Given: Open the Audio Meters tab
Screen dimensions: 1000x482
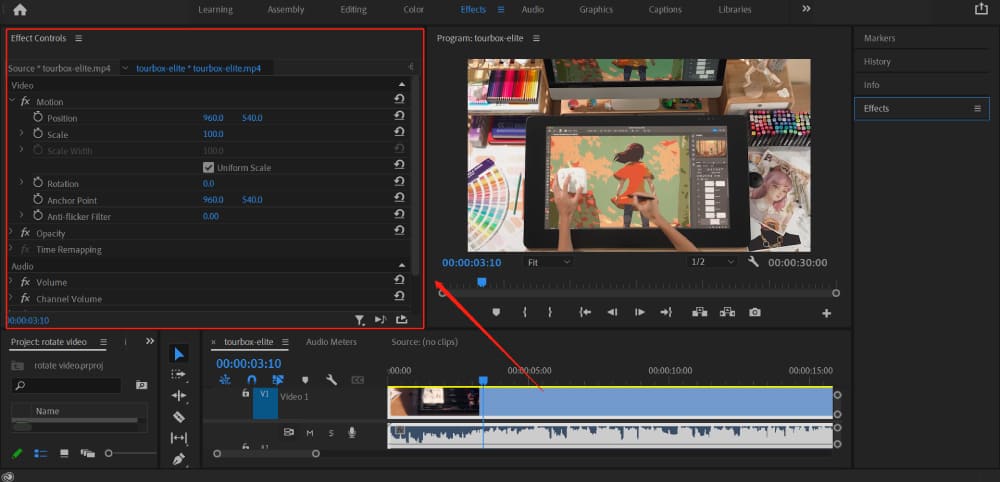Looking at the screenshot, I should click(x=330, y=342).
